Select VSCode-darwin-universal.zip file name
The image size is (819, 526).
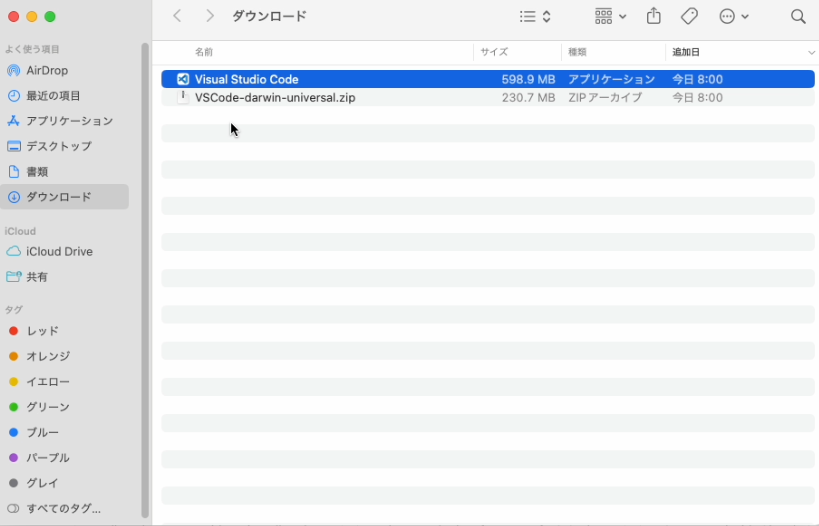coord(275,98)
